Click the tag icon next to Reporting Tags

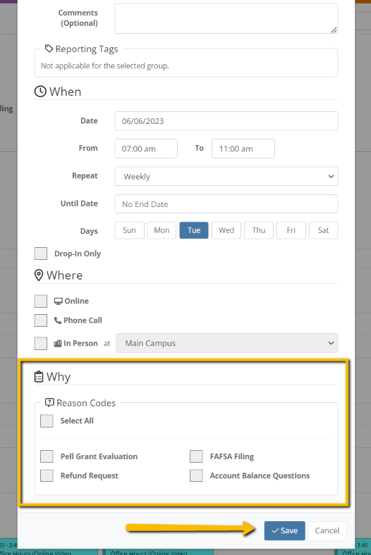(x=49, y=48)
